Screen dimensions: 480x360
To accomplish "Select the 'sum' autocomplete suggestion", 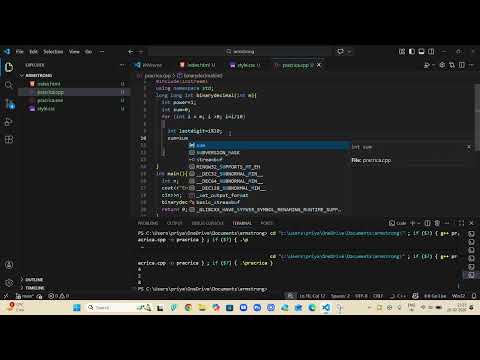I will click(268, 145).
